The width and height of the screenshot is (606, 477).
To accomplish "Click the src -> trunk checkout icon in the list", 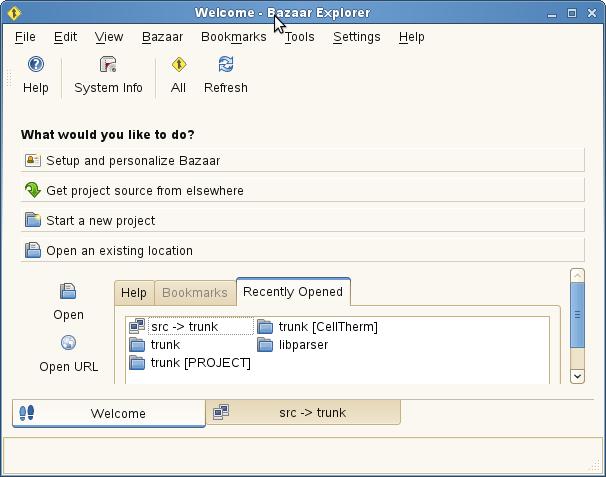I will coord(137,326).
